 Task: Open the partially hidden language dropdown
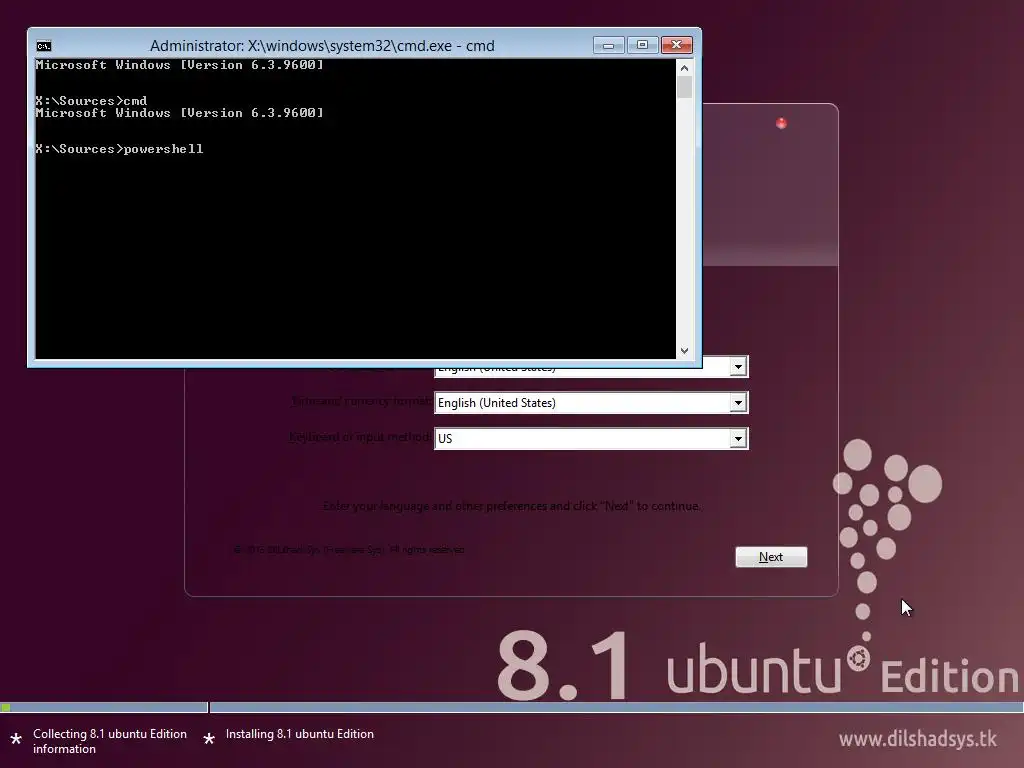pyautogui.click(x=738, y=367)
